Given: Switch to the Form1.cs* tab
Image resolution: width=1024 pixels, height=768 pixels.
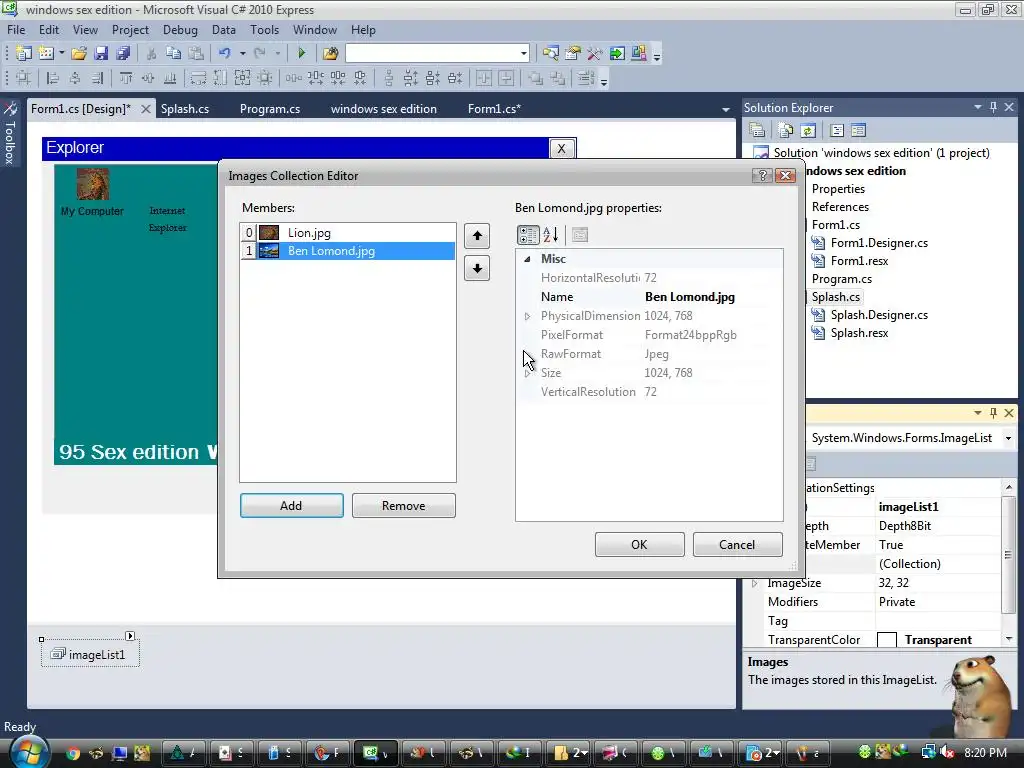Looking at the screenshot, I should (x=494, y=109).
